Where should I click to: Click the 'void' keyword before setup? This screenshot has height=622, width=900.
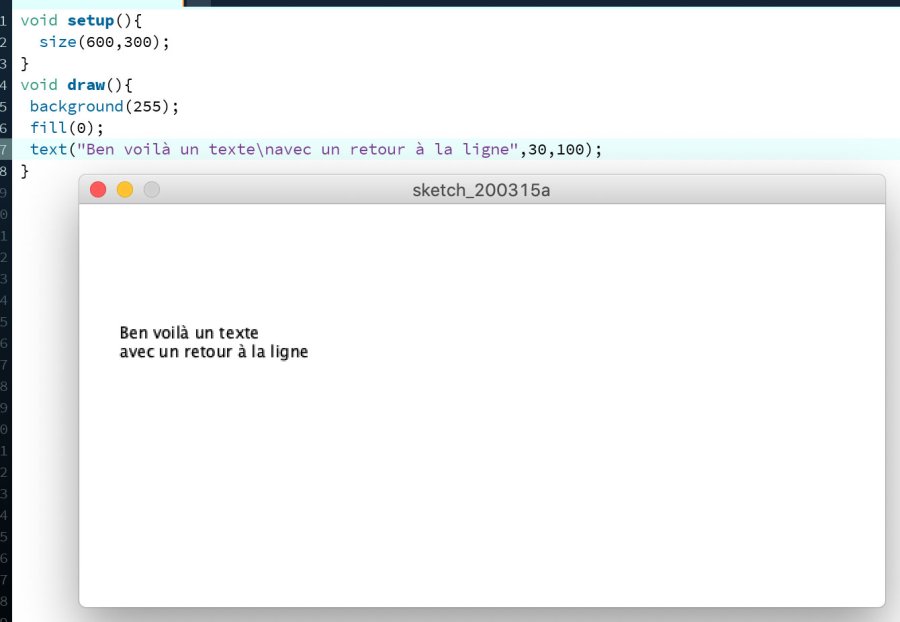click(39, 20)
